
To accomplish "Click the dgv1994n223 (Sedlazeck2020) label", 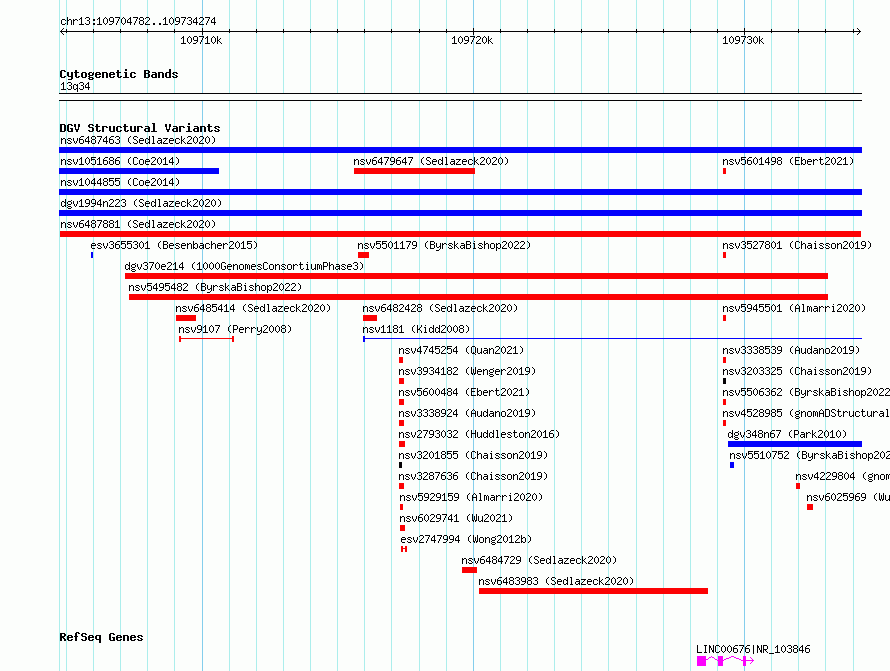I will 141,203.
